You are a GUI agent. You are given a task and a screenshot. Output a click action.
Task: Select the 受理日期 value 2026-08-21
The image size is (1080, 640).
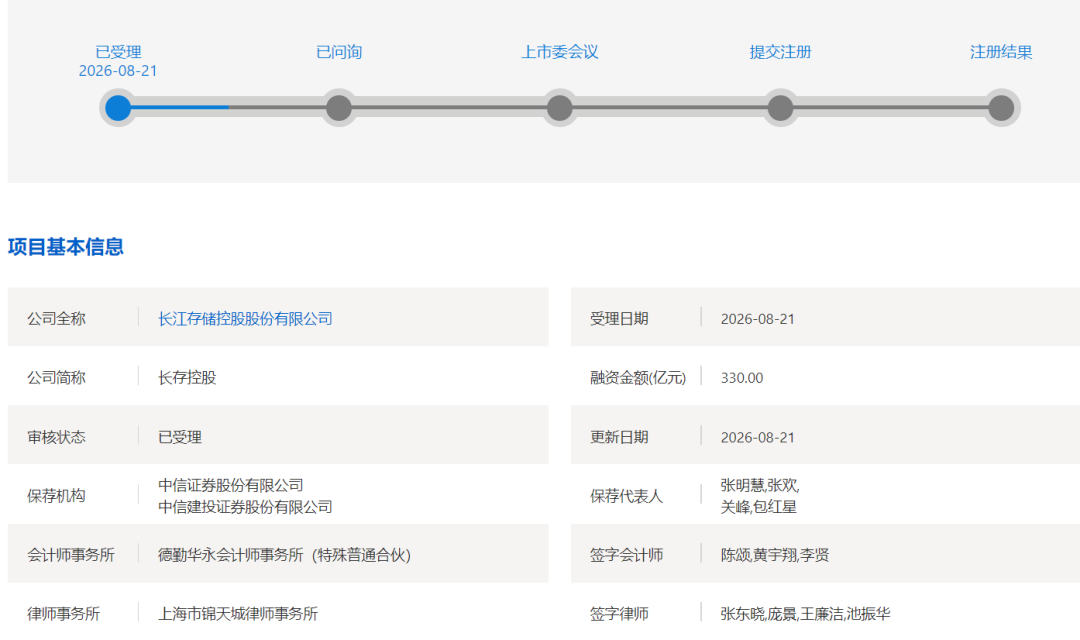coord(758,319)
